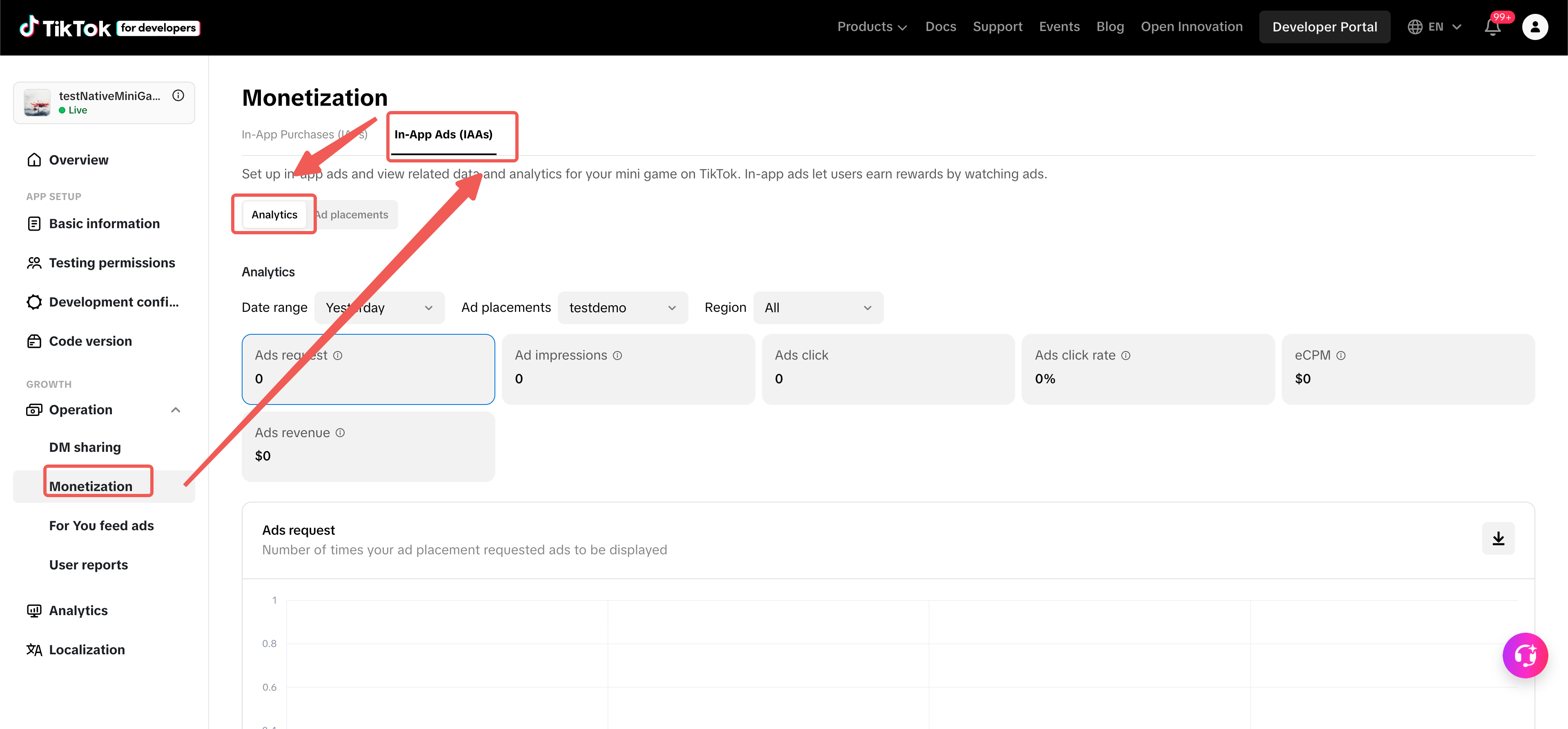Screen dimensions: 1568x729
Task: Open the Ad placements testdemo dropdown
Action: click(x=623, y=308)
